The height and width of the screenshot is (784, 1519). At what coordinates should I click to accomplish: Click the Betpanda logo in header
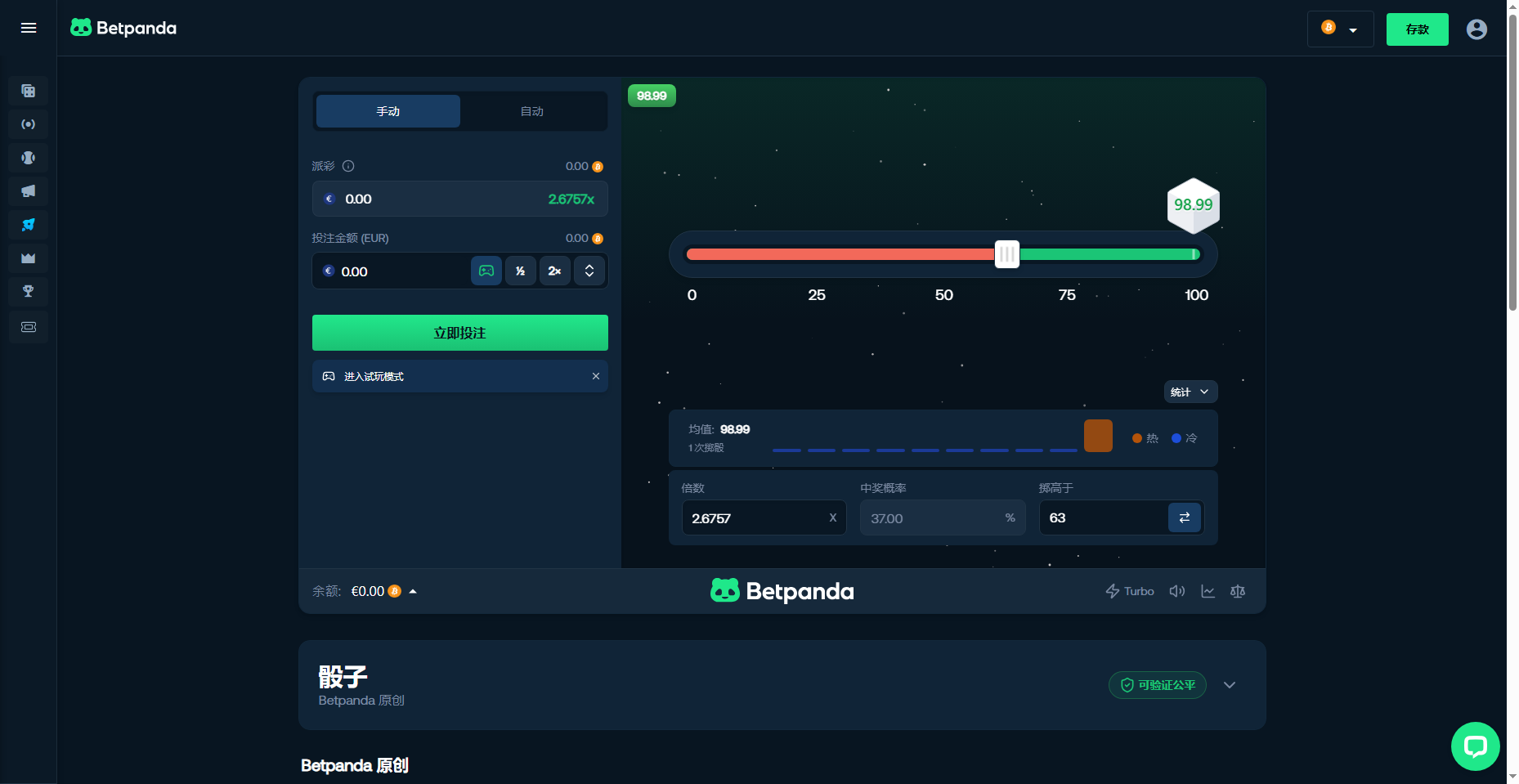click(123, 28)
